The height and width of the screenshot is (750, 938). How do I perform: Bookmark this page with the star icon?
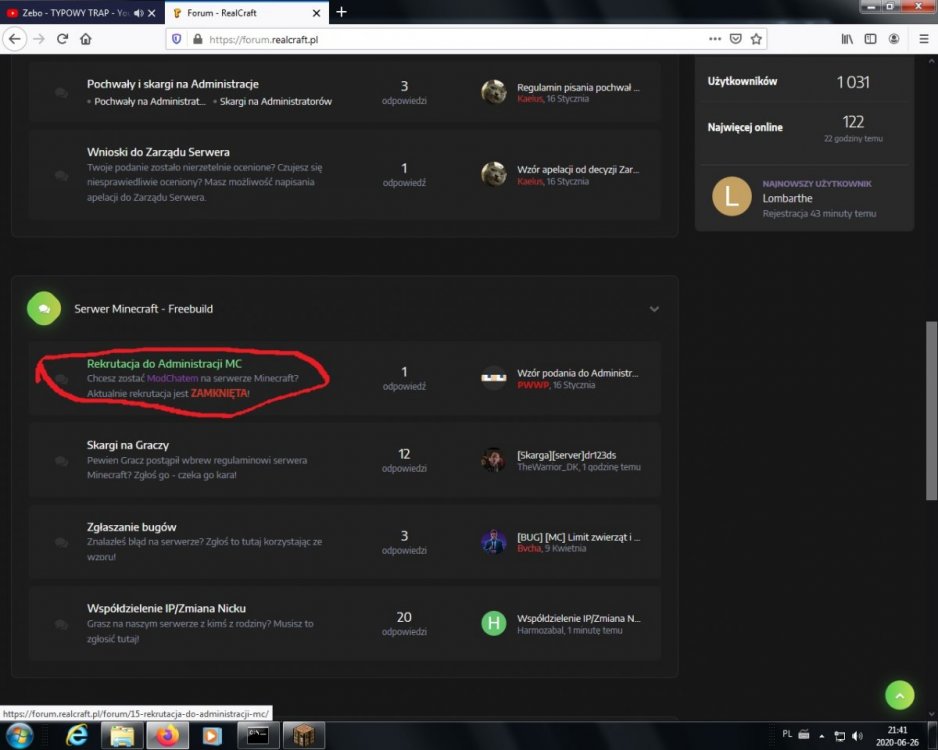[757, 39]
